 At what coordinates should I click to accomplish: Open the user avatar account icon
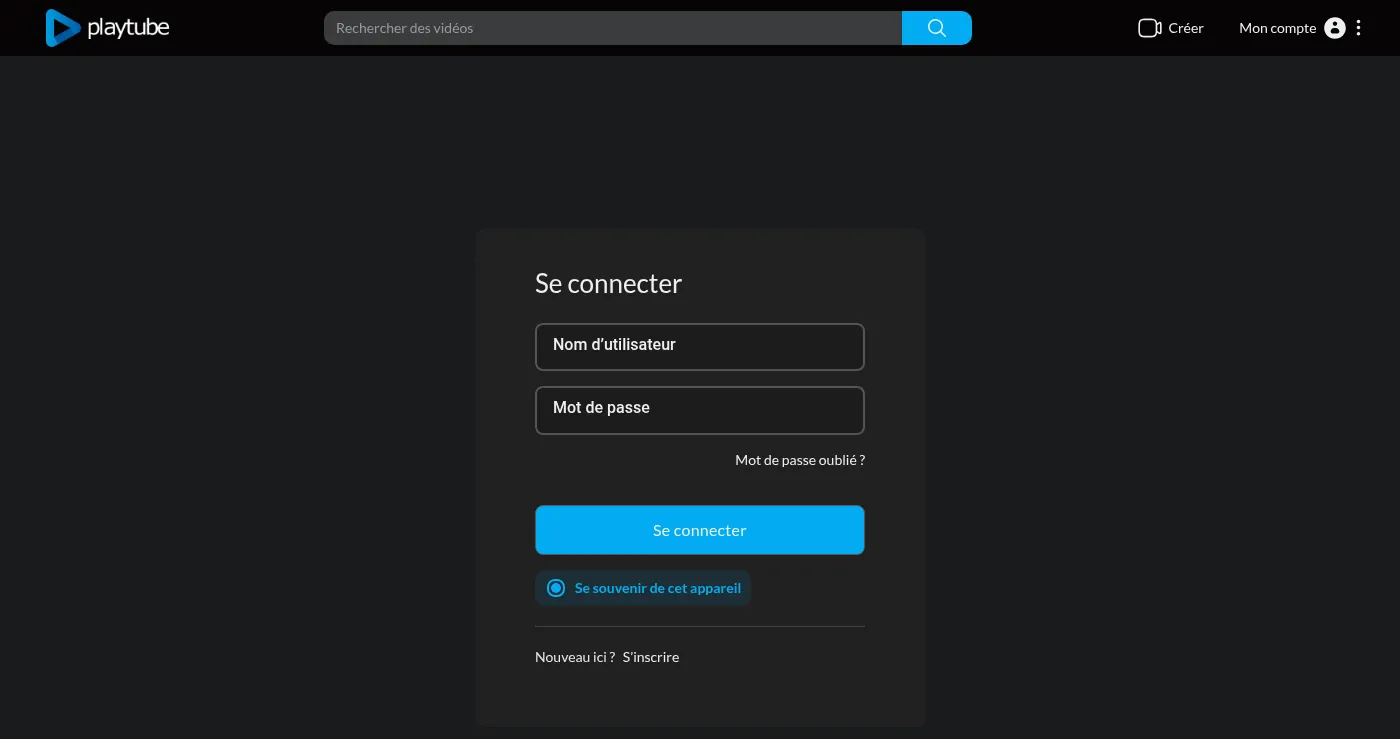point(1335,28)
